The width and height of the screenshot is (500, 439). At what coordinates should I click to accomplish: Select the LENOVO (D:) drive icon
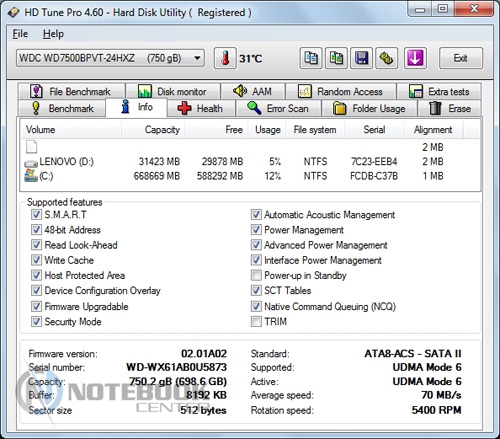tap(31, 163)
